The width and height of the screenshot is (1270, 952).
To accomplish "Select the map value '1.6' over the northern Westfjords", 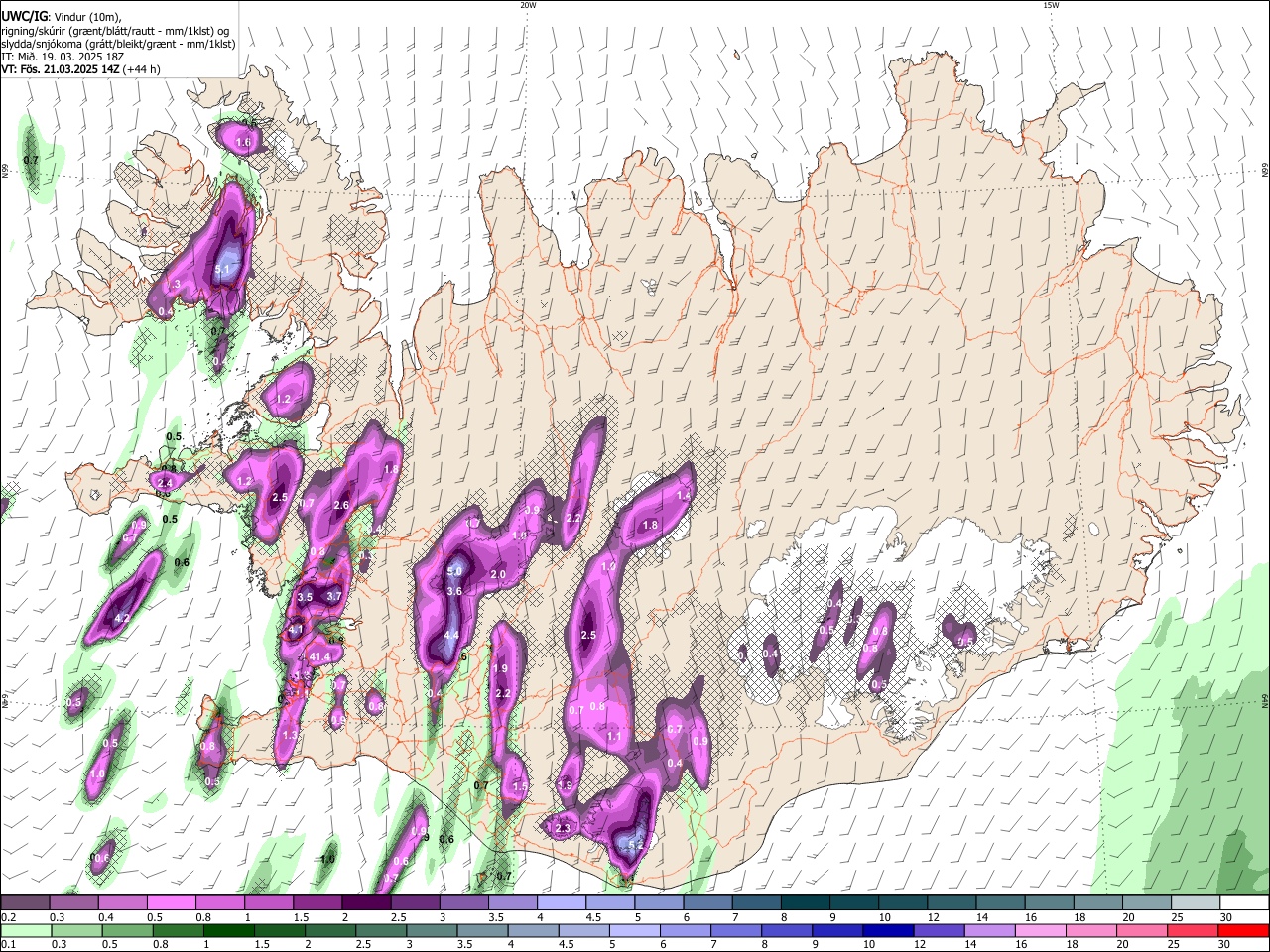I will click(243, 143).
